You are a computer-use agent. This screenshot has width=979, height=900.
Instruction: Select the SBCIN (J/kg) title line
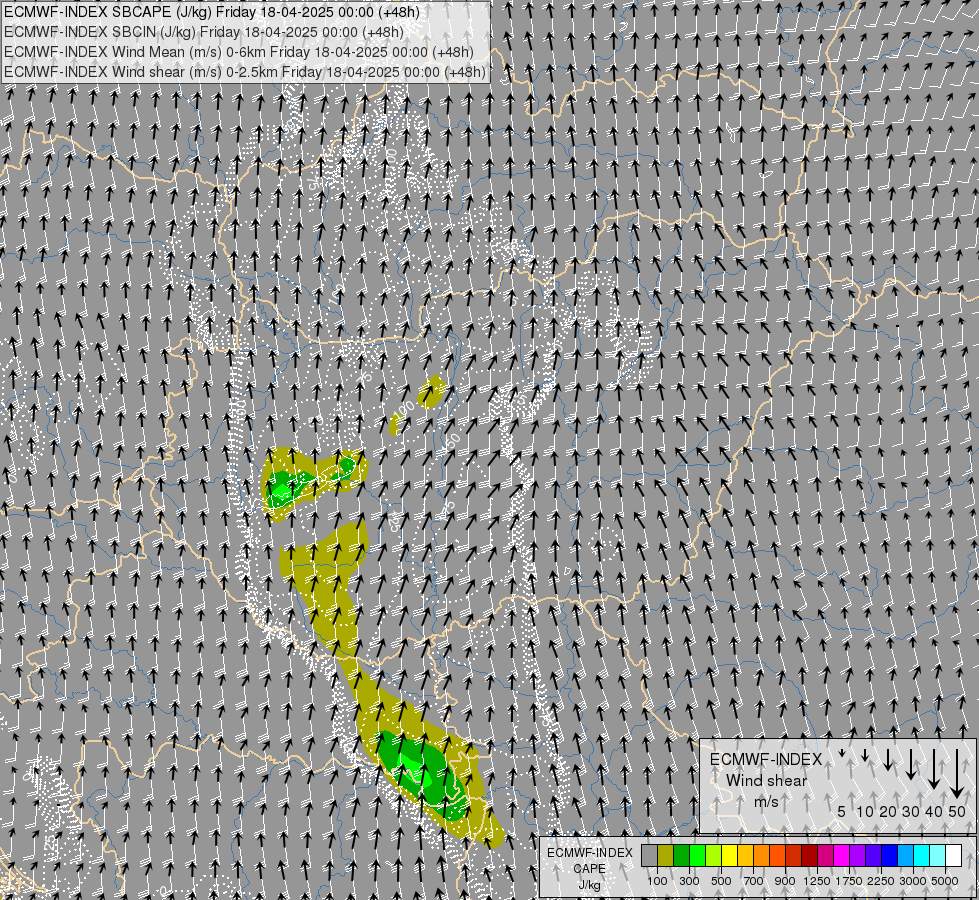coord(204,32)
